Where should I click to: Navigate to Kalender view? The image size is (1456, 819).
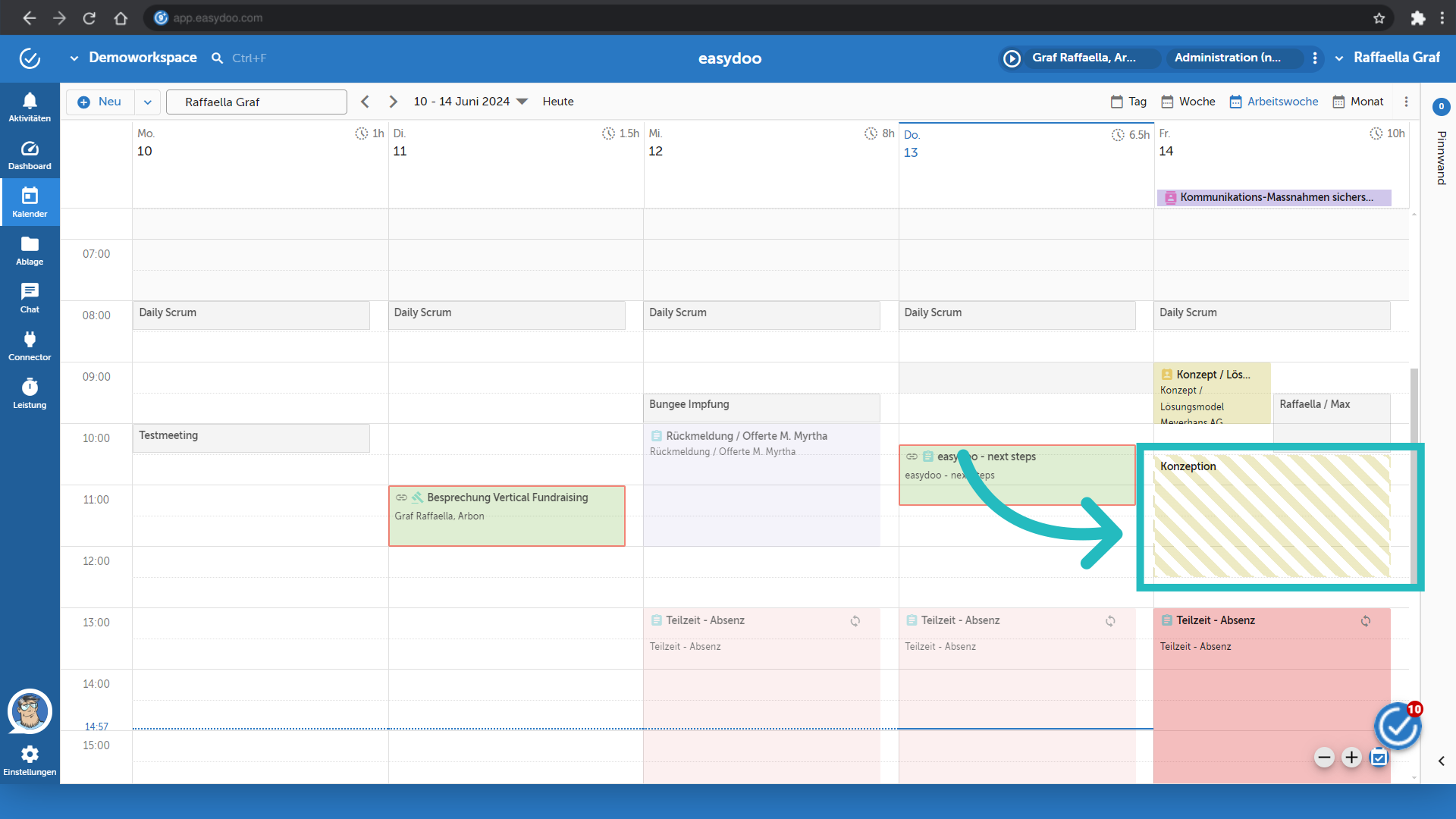click(x=29, y=203)
